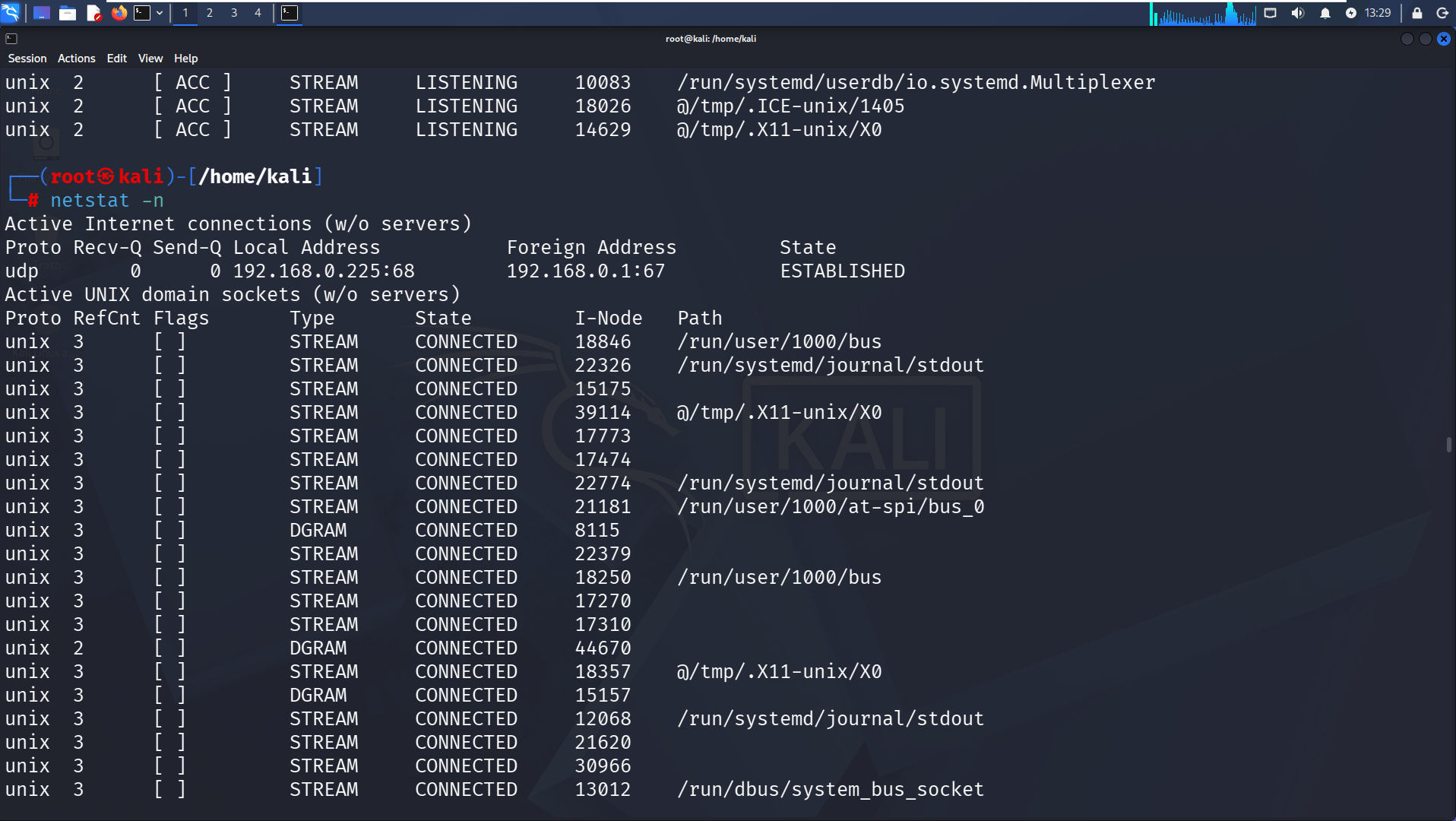
Task: Open the power manager tray icon
Action: pos(1350,13)
